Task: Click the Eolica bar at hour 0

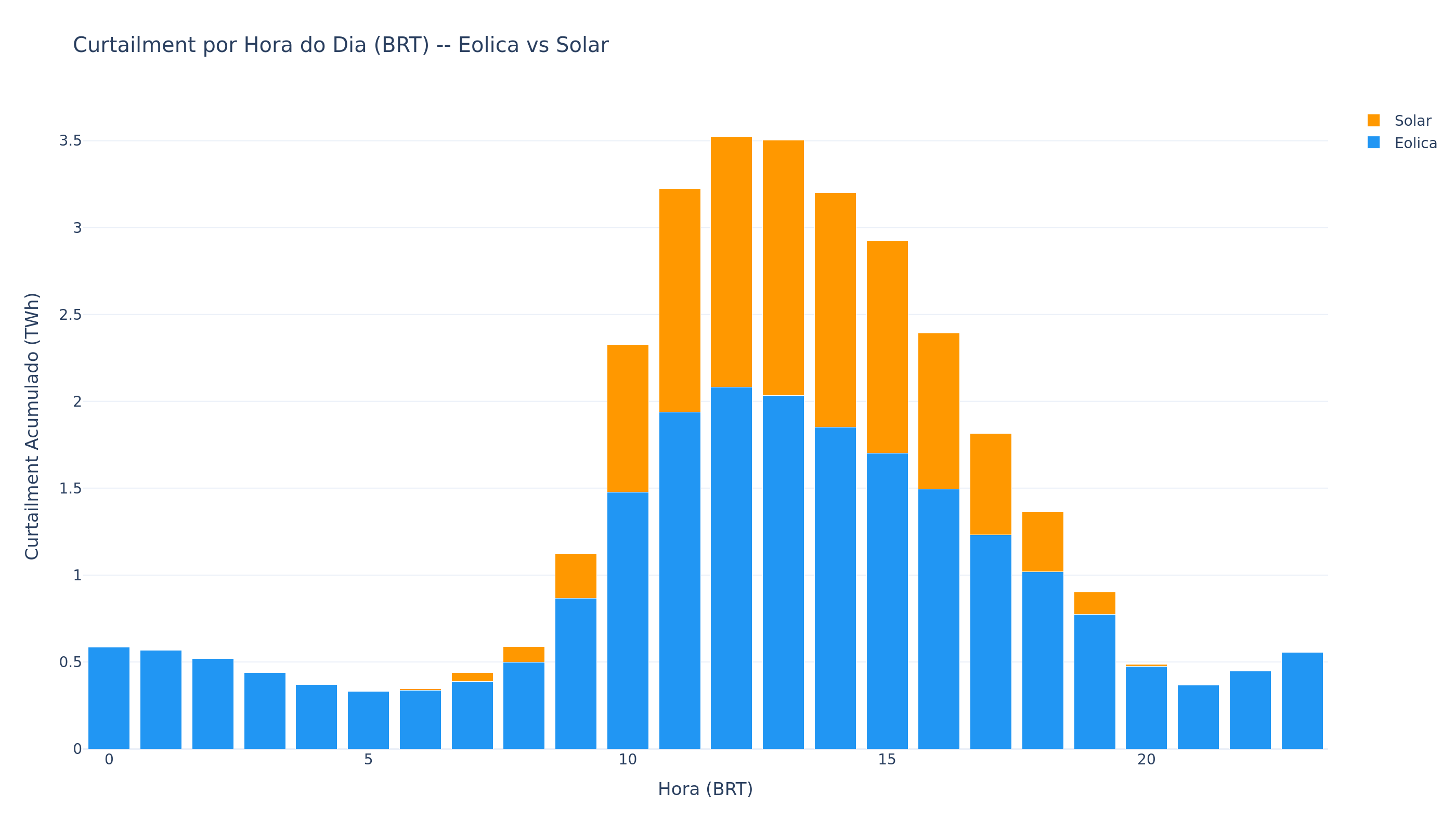Action: point(109,698)
